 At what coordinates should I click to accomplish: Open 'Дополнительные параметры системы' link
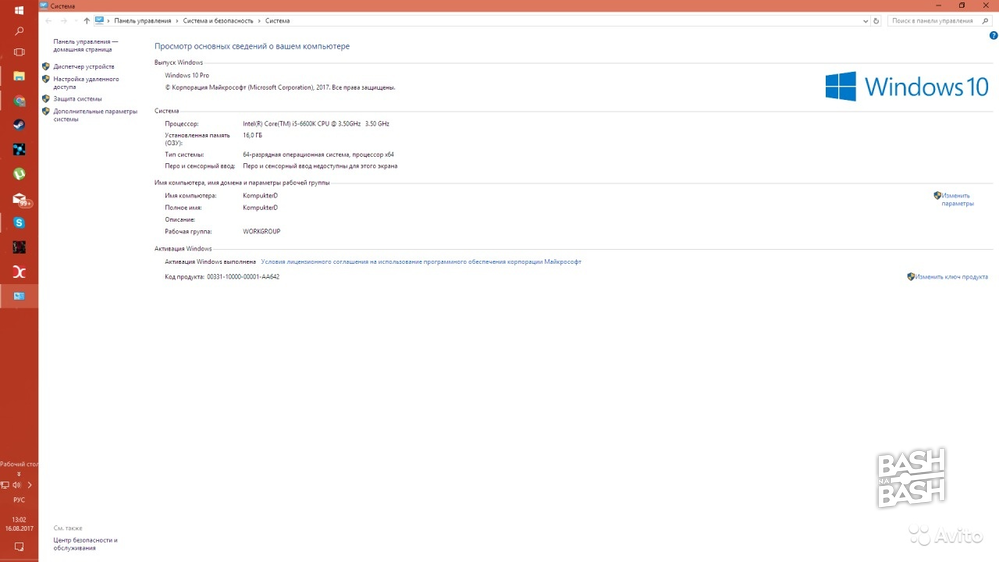click(95, 115)
